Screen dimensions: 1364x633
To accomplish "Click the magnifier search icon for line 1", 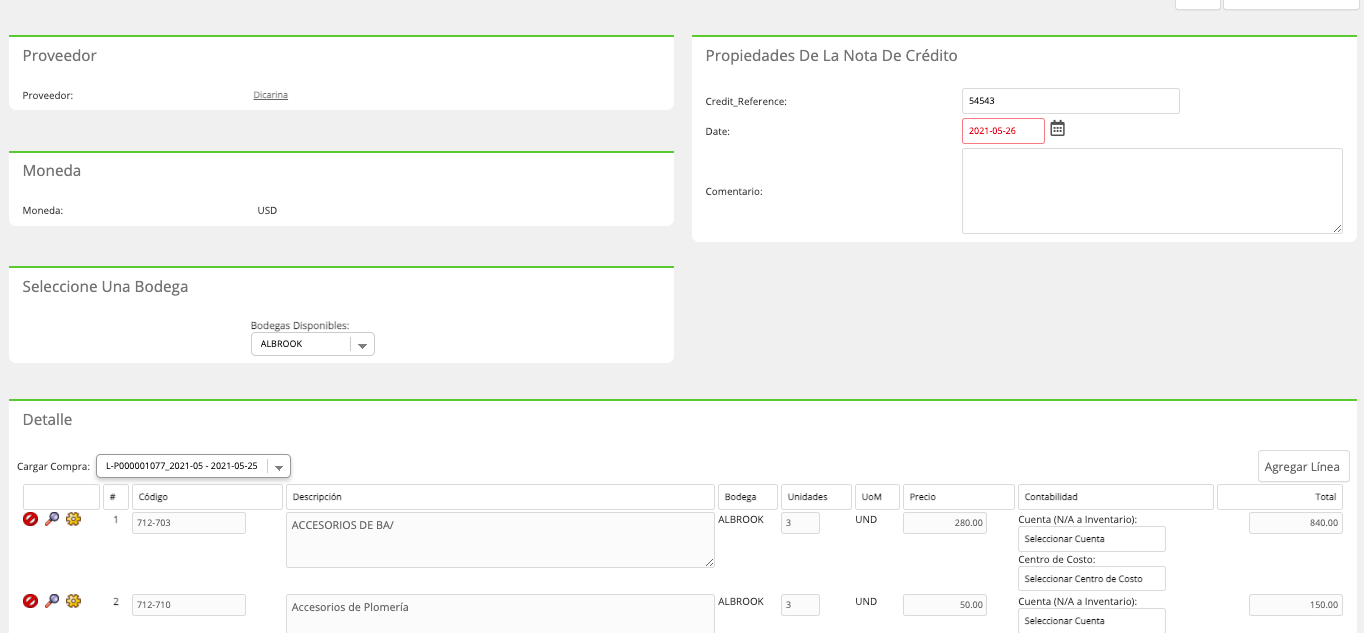I will (52, 520).
